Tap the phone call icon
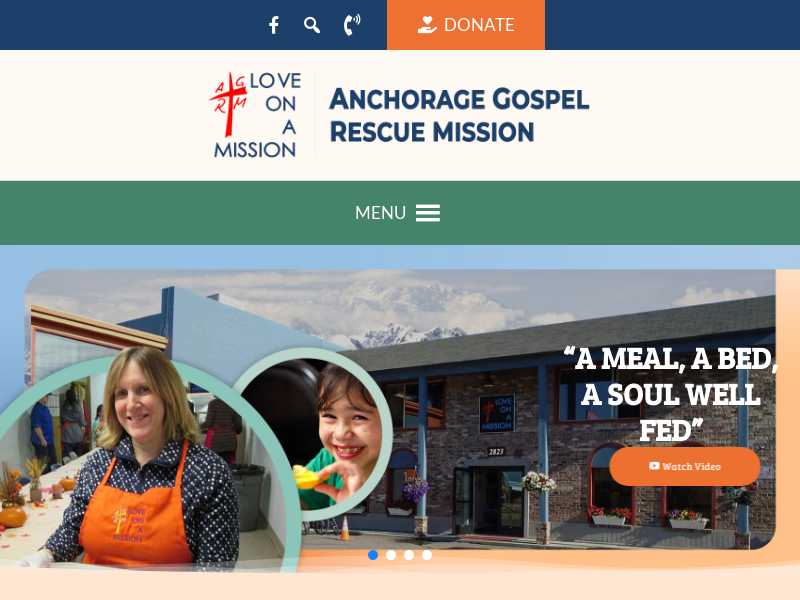Screen dimensions: 800x600 (352, 24)
